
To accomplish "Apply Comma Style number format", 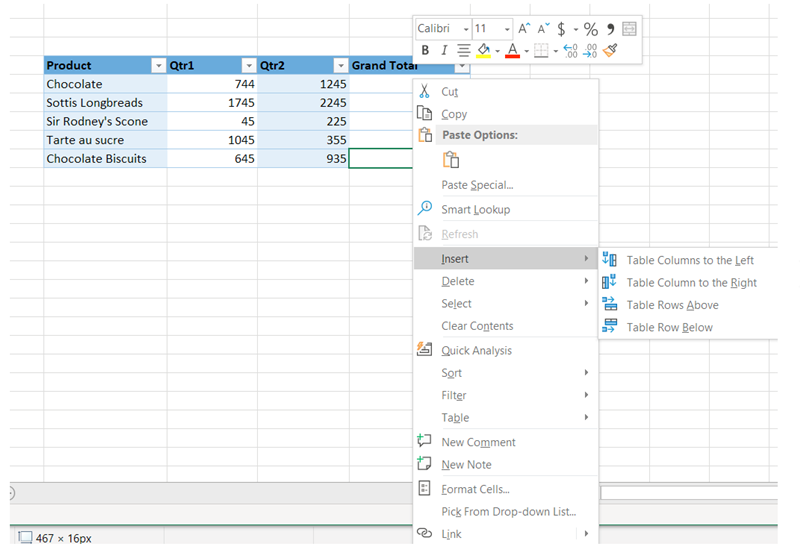I will point(610,29).
